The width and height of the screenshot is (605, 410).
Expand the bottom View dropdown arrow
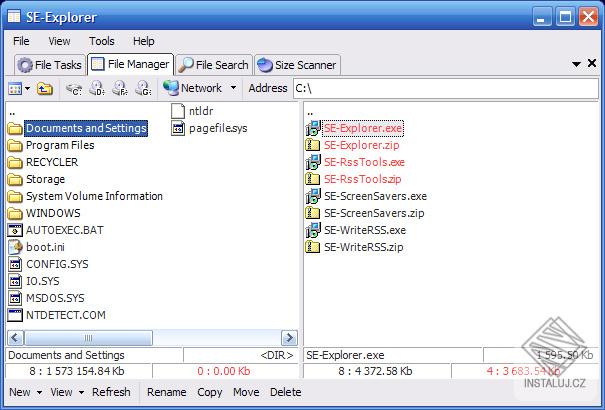click(x=81, y=393)
